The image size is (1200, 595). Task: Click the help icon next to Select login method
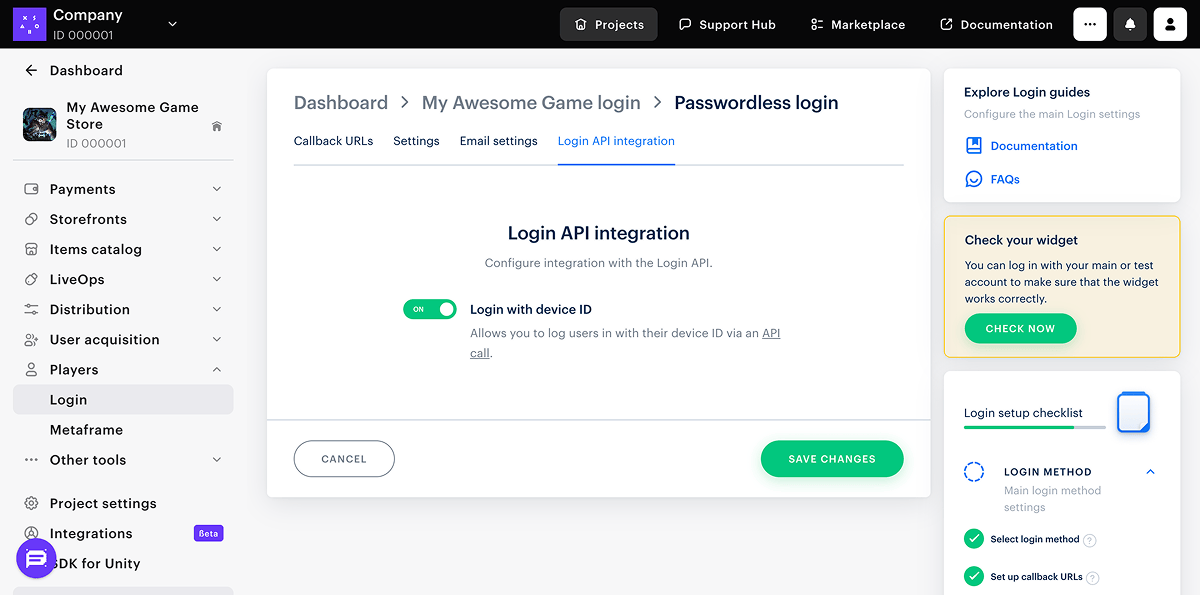1090,540
